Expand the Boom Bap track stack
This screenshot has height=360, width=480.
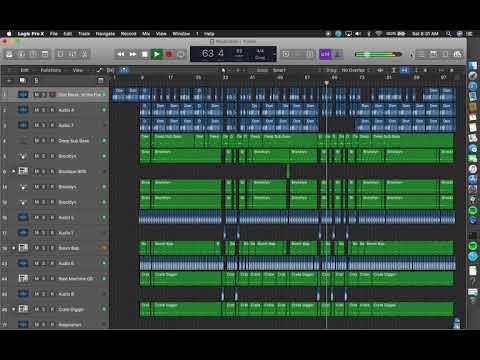click(x=14, y=248)
